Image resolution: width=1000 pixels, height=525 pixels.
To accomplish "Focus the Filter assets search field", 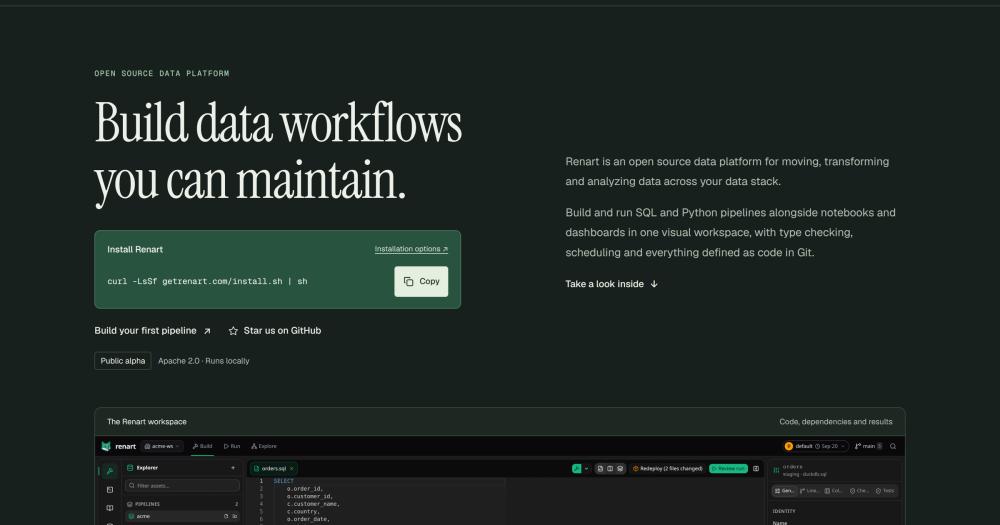I will pos(182,485).
